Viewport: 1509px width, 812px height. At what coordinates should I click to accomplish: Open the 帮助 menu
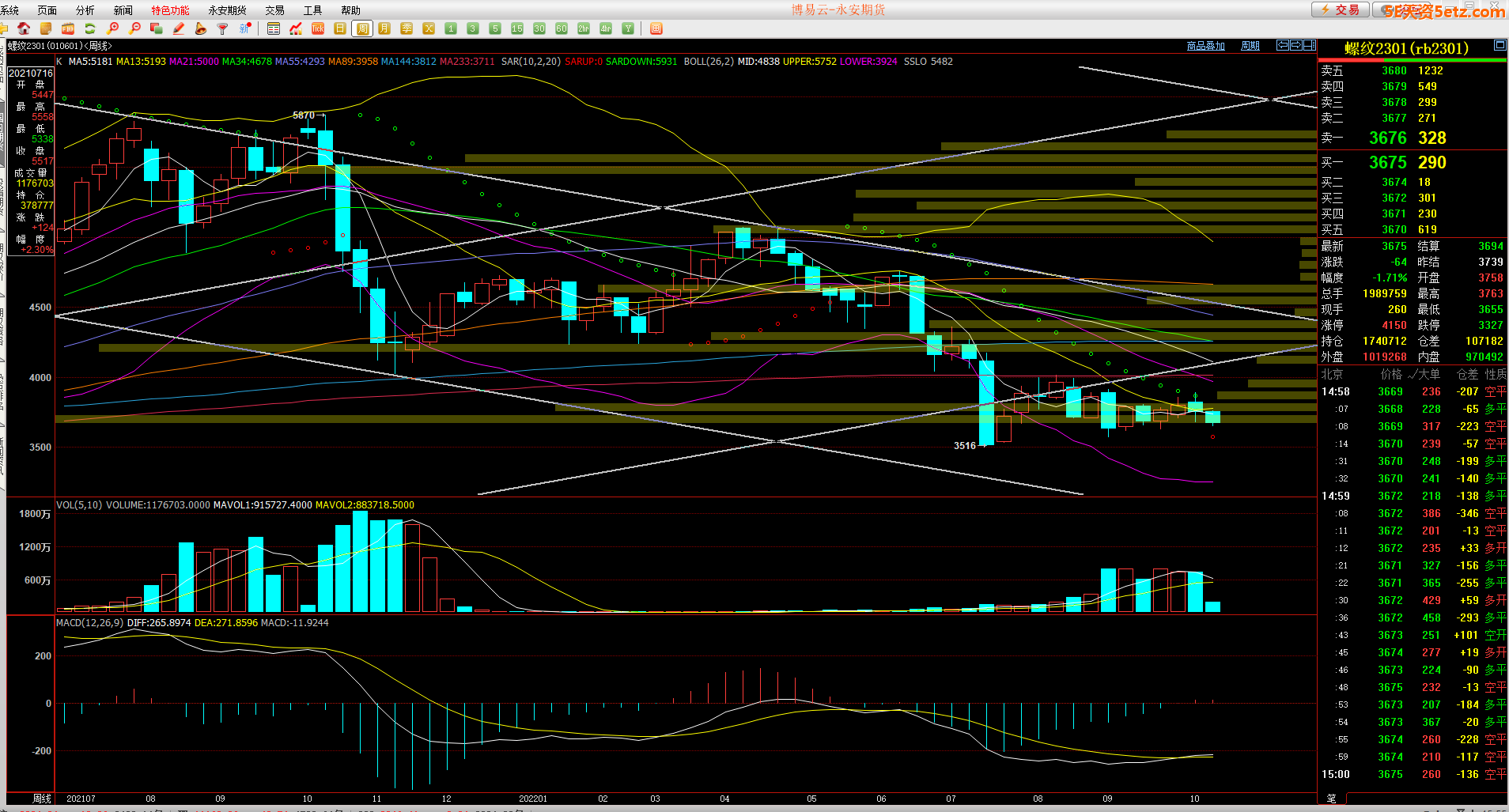coord(350,10)
